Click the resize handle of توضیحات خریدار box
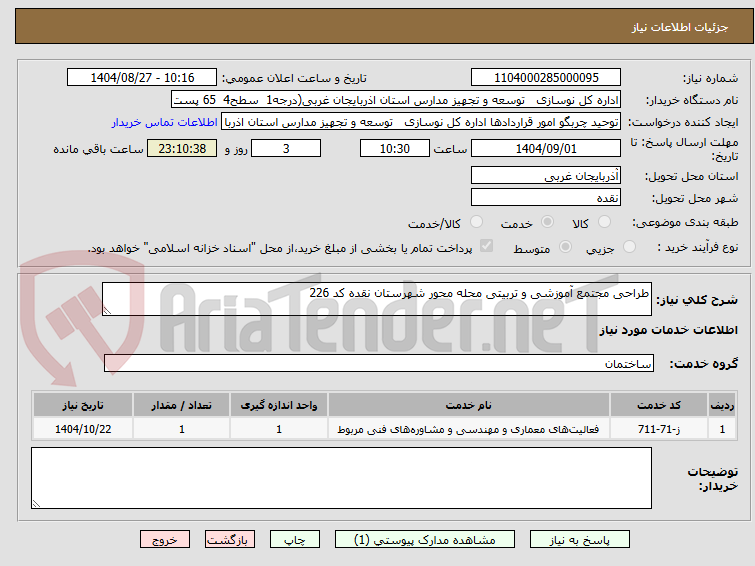The image size is (755, 566). click(36, 504)
